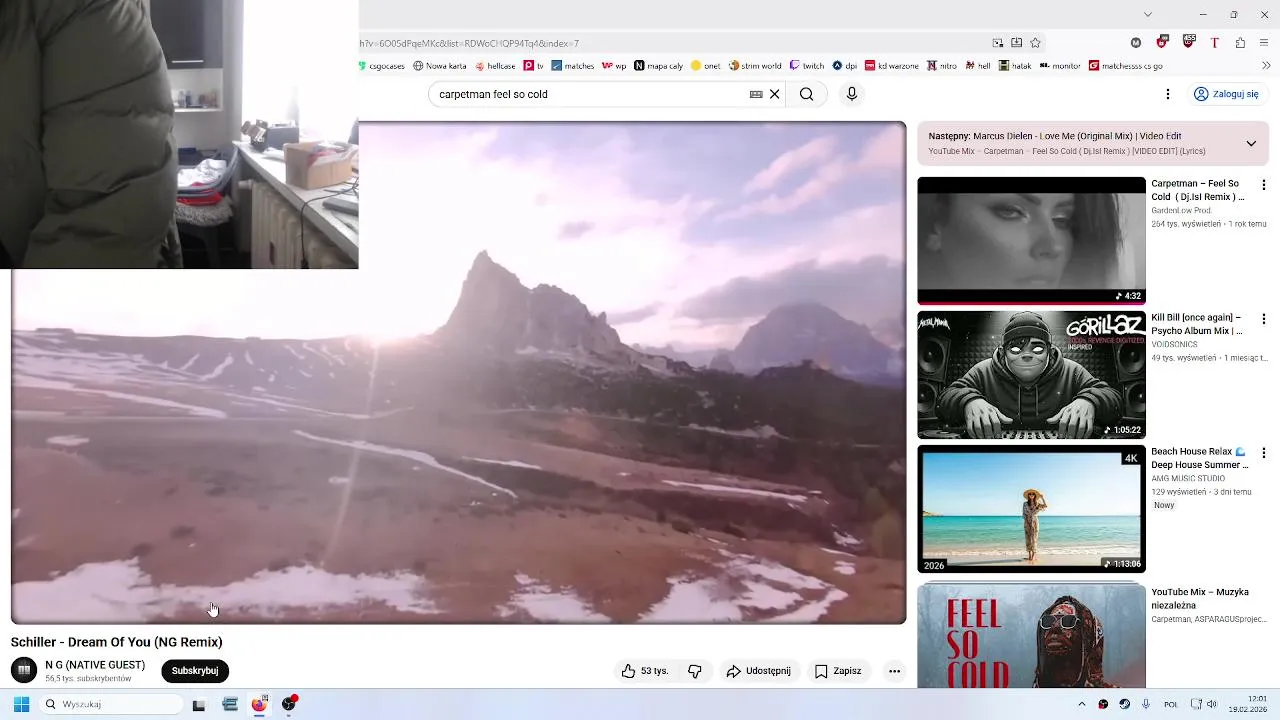1280x720 pixels.
Task: Open the monitor bookmark
Action: coord(1060,66)
